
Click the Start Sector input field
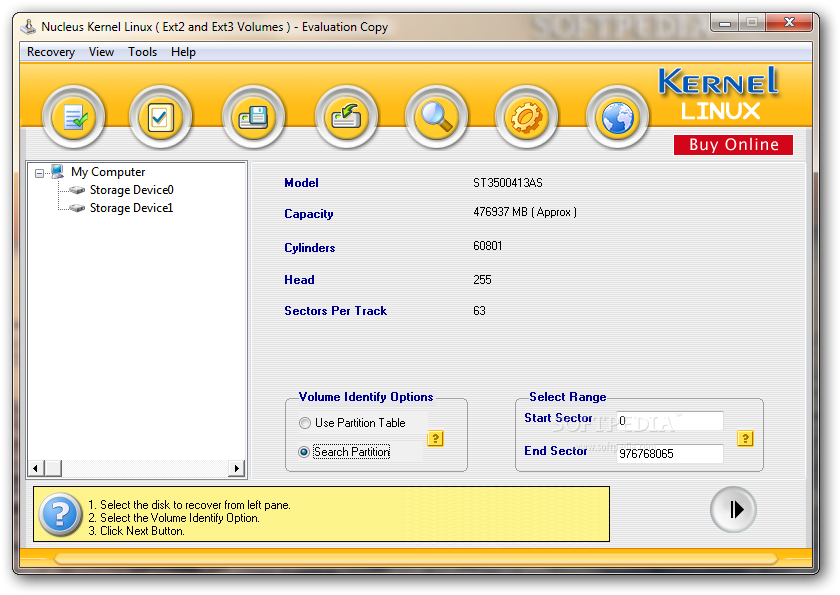click(x=670, y=420)
